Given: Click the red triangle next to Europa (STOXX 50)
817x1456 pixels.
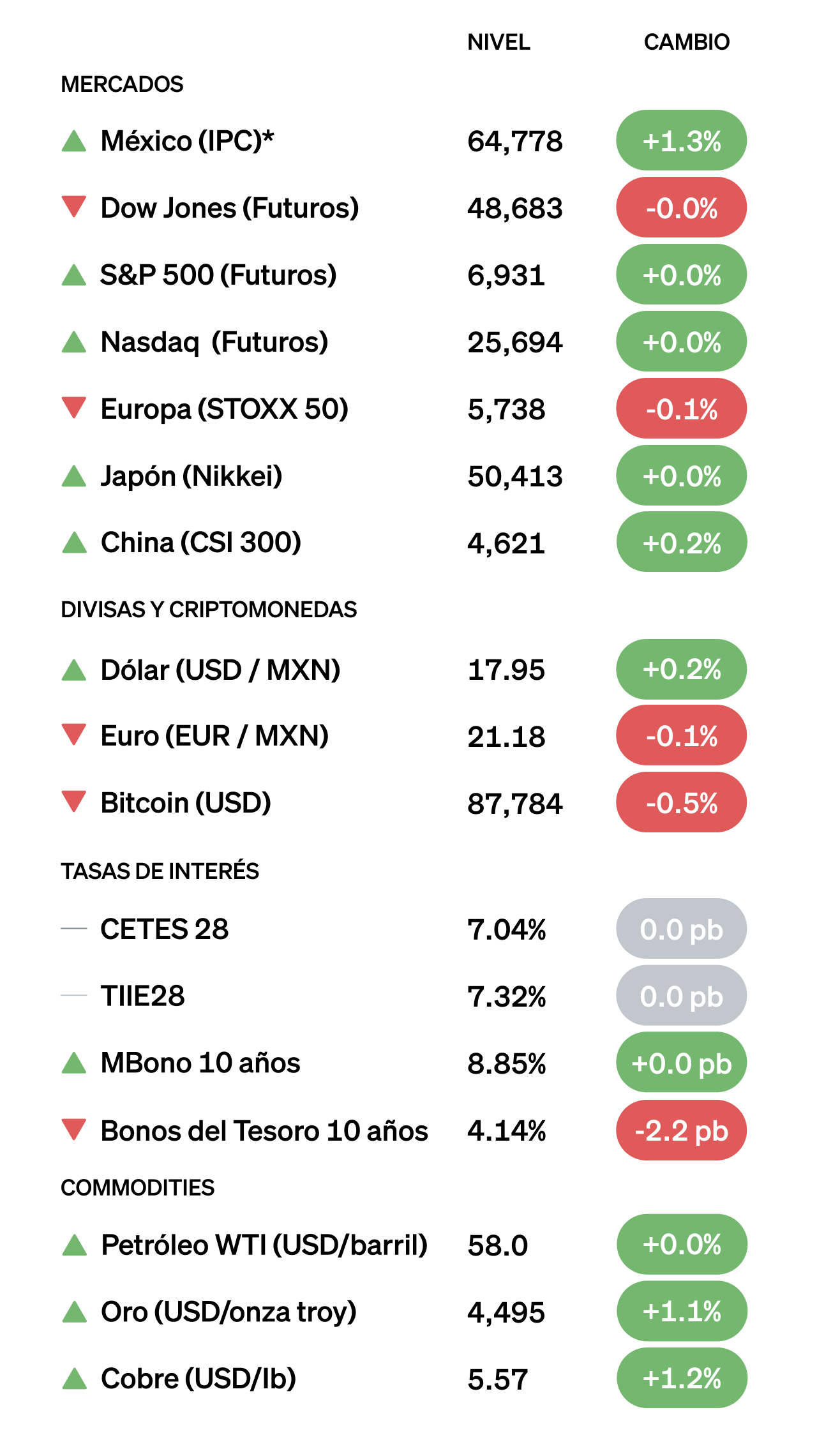Looking at the screenshot, I should 74,408.
